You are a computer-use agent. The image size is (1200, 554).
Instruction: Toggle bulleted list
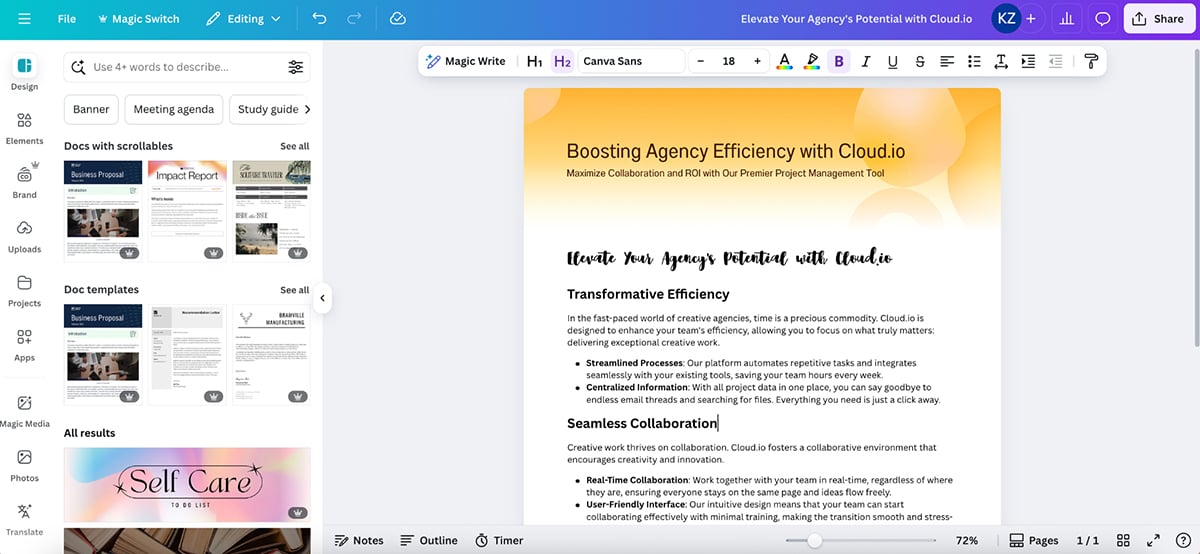(x=974, y=61)
